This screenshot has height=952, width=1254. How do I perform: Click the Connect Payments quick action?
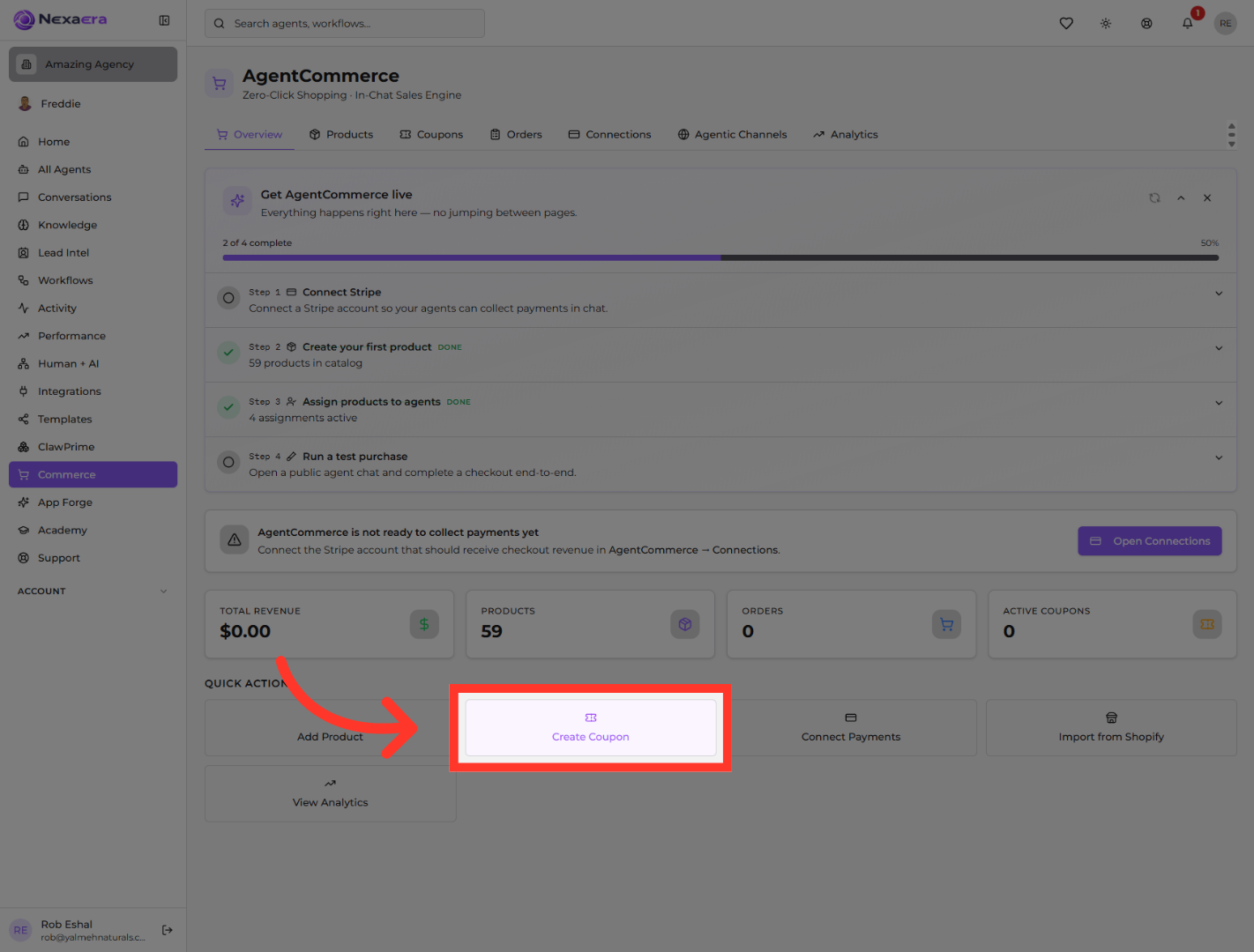tap(851, 728)
